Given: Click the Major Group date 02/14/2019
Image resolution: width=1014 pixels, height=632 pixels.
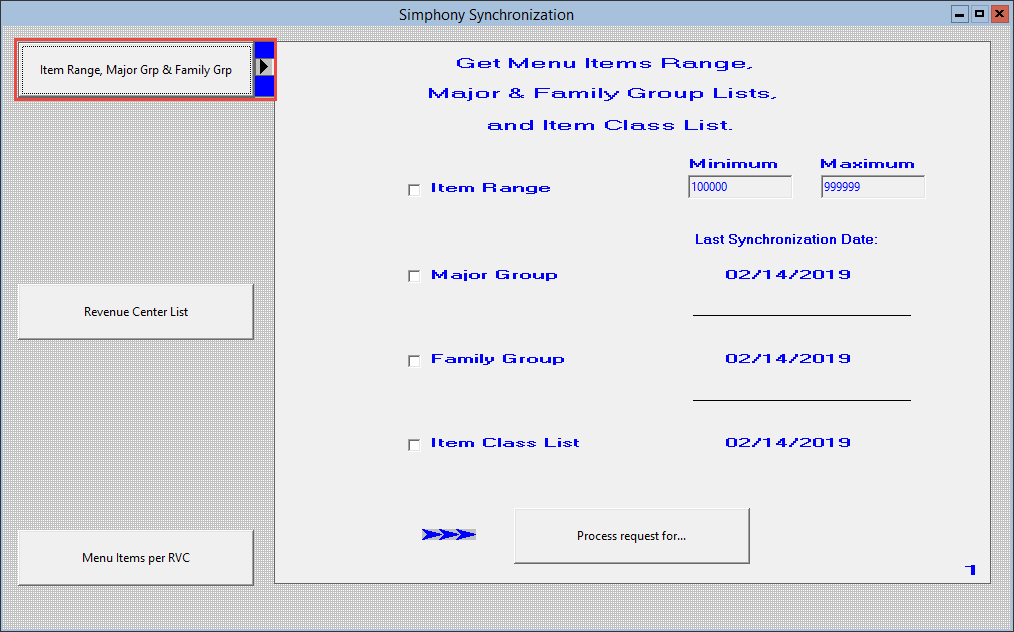Looking at the screenshot, I should (788, 274).
